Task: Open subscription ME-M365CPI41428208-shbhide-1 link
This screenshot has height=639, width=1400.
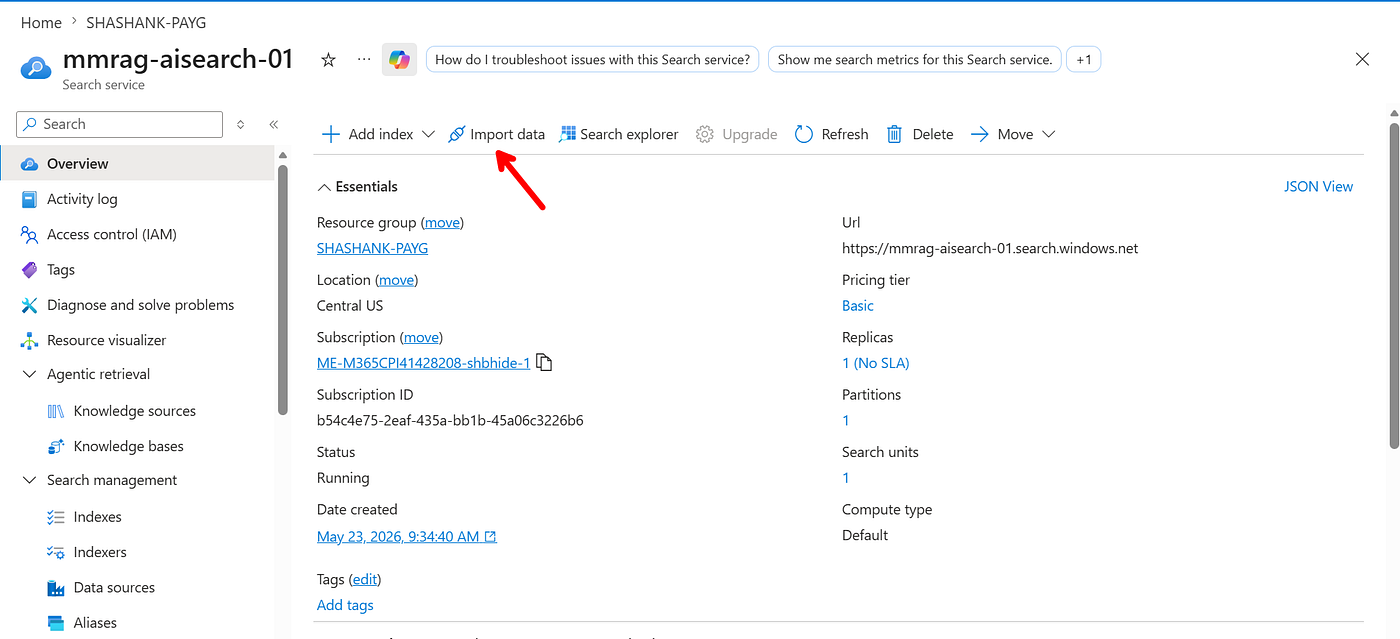Action: (423, 363)
